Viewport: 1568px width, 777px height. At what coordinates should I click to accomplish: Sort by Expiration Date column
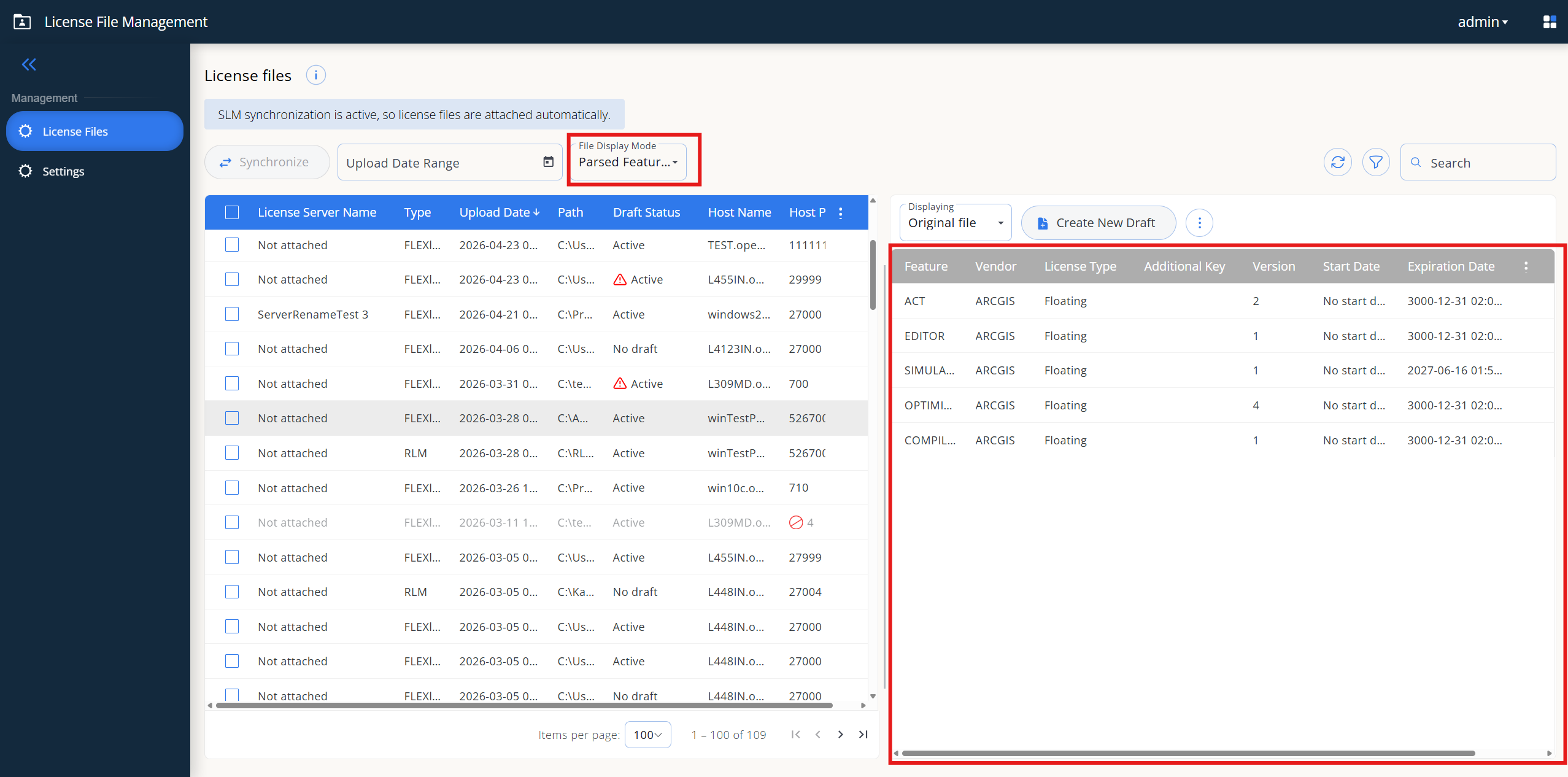1451,266
